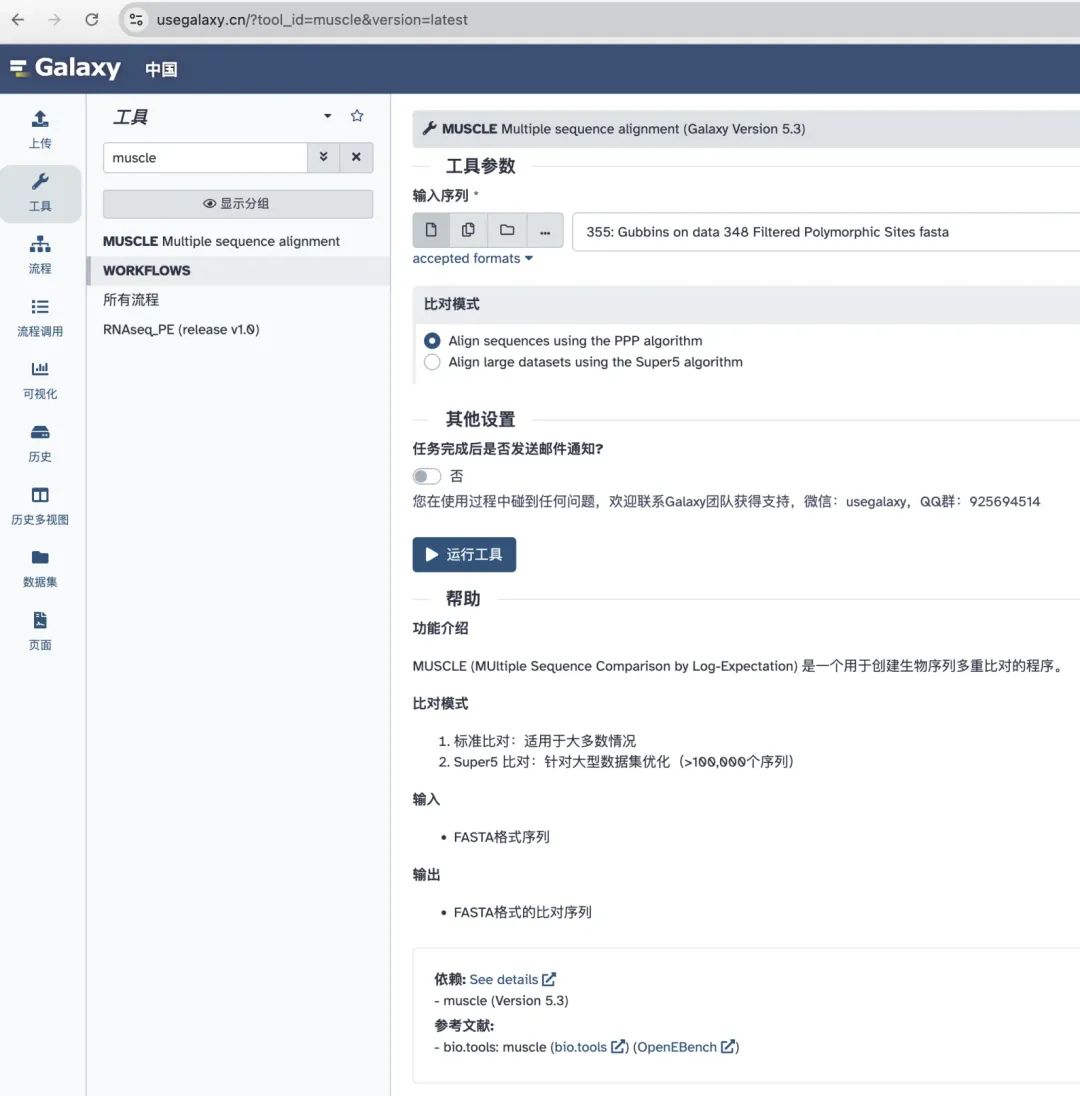Image resolution: width=1080 pixels, height=1096 pixels.
Task: Open the Pages (页面) sidebar icon
Action: click(x=40, y=631)
